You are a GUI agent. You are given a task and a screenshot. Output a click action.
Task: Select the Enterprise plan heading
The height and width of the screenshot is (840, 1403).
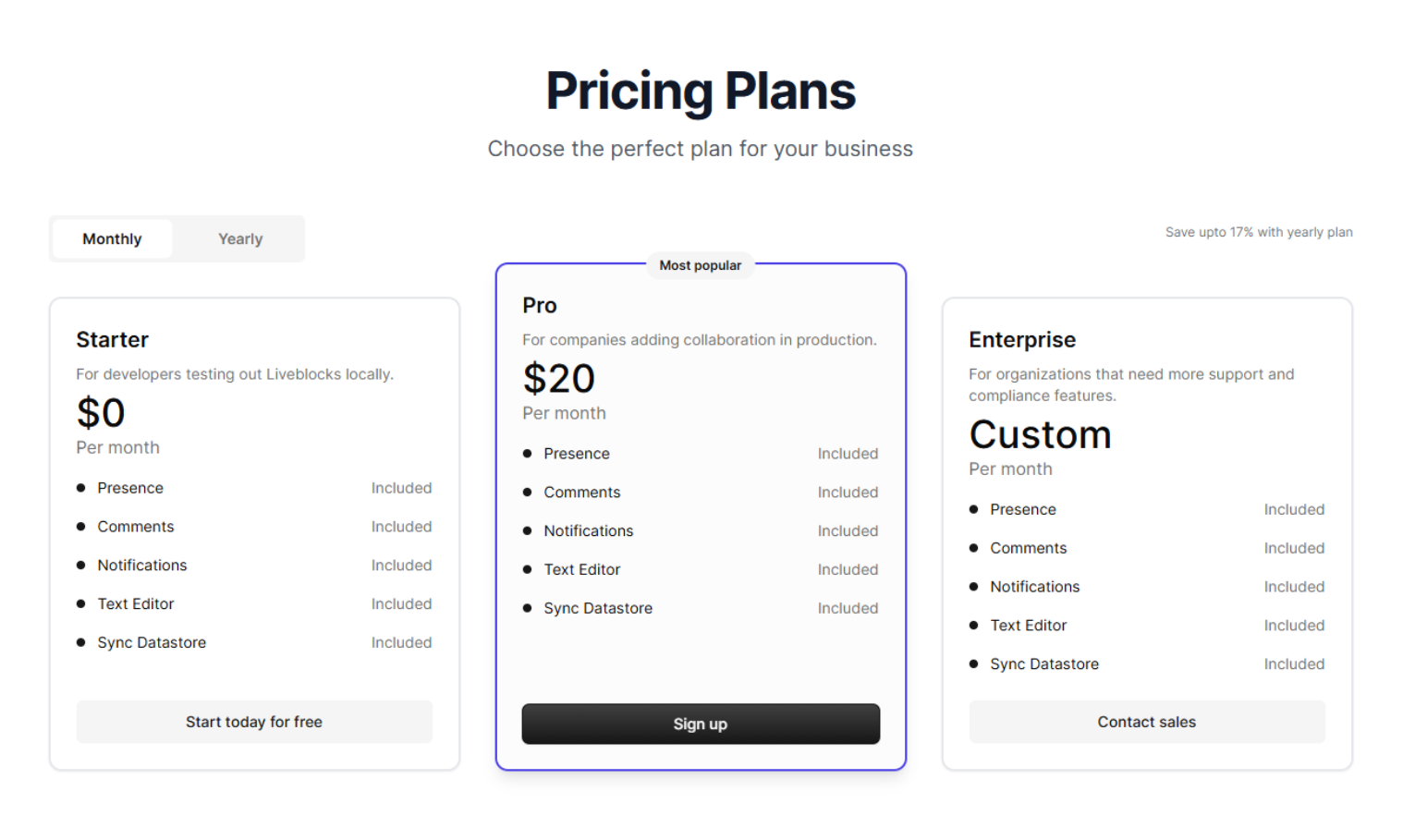1022,339
